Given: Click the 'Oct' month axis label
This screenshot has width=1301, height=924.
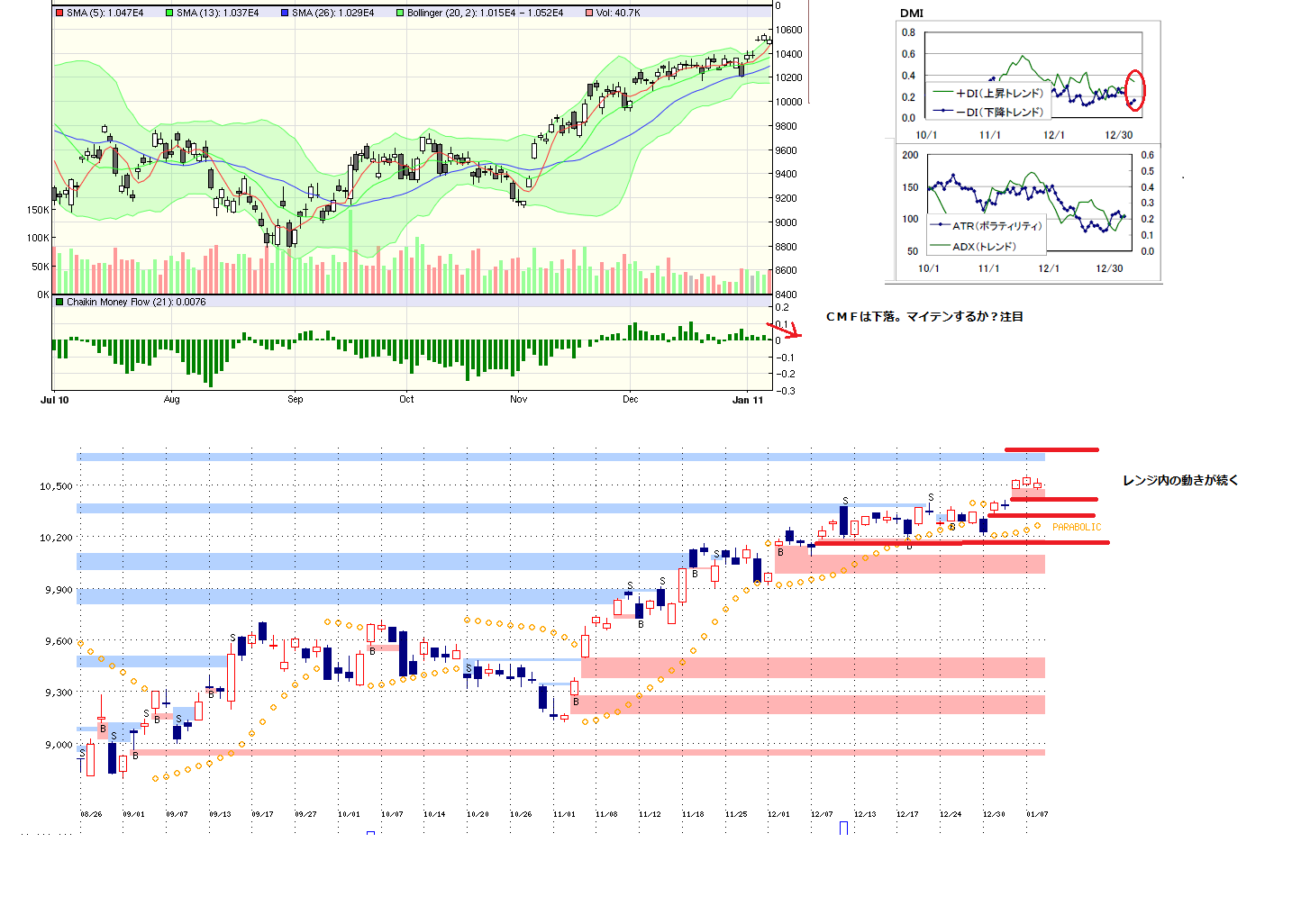Looking at the screenshot, I should [406, 399].
